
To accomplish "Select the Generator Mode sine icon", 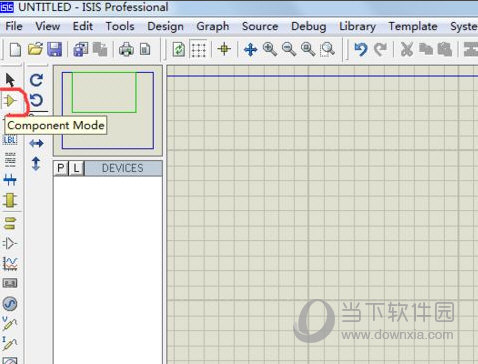I will click(x=10, y=304).
